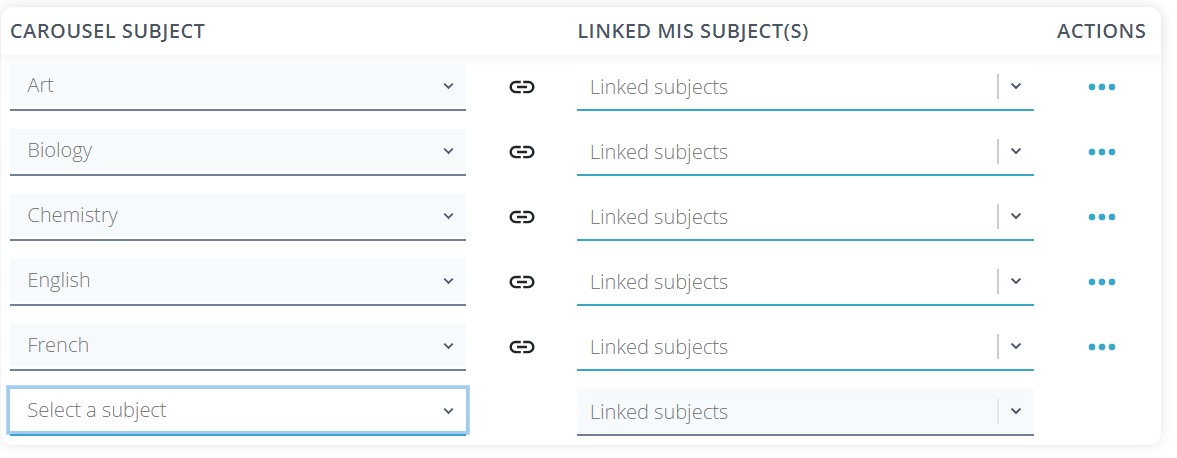Image resolution: width=1177 pixels, height=458 pixels.
Task: Open the Biology carousel subject dropdown
Action: 237,151
